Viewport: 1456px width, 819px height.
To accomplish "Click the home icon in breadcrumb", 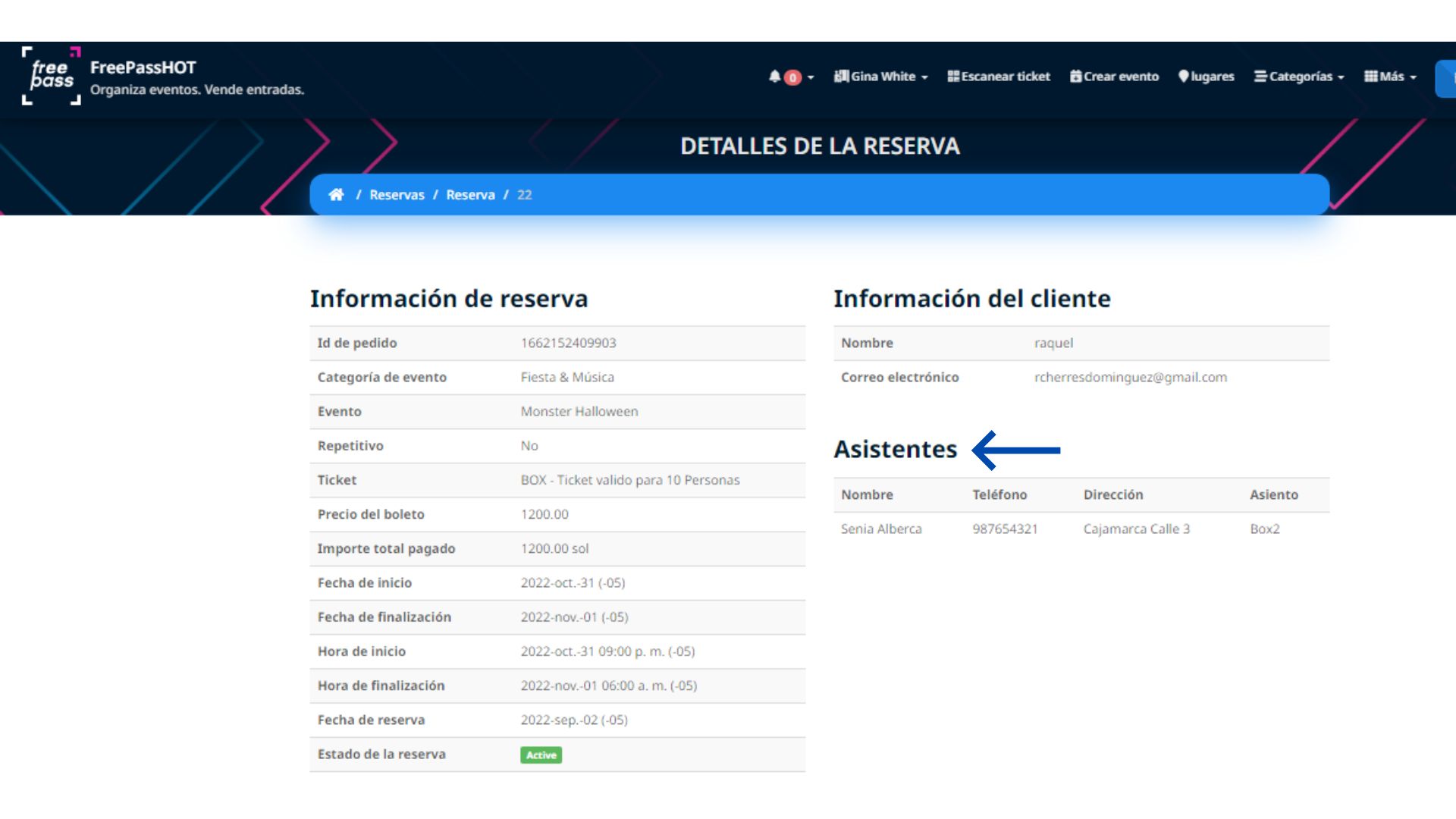I will point(336,195).
